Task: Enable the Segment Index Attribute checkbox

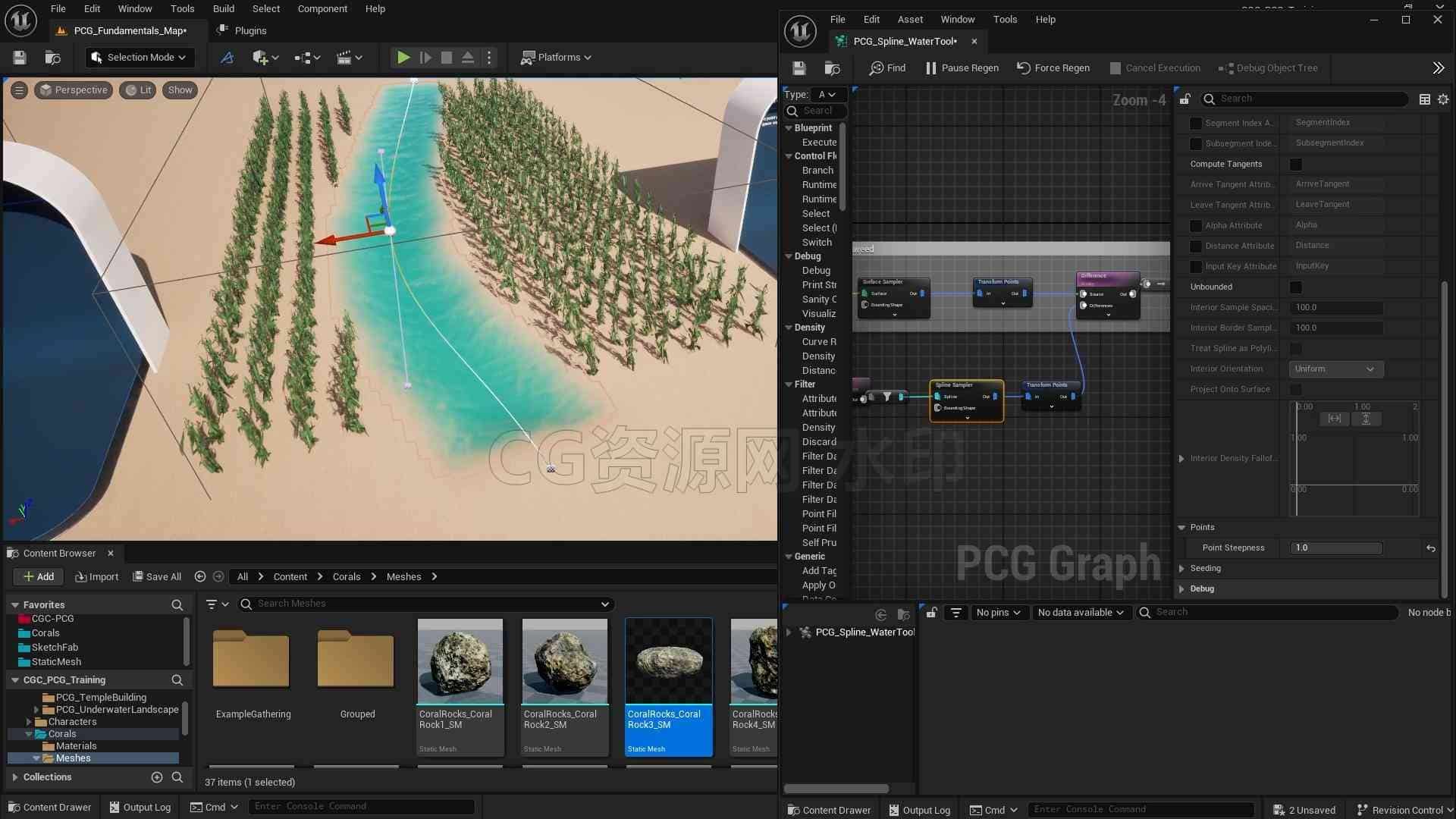Action: pos(1196,123)
